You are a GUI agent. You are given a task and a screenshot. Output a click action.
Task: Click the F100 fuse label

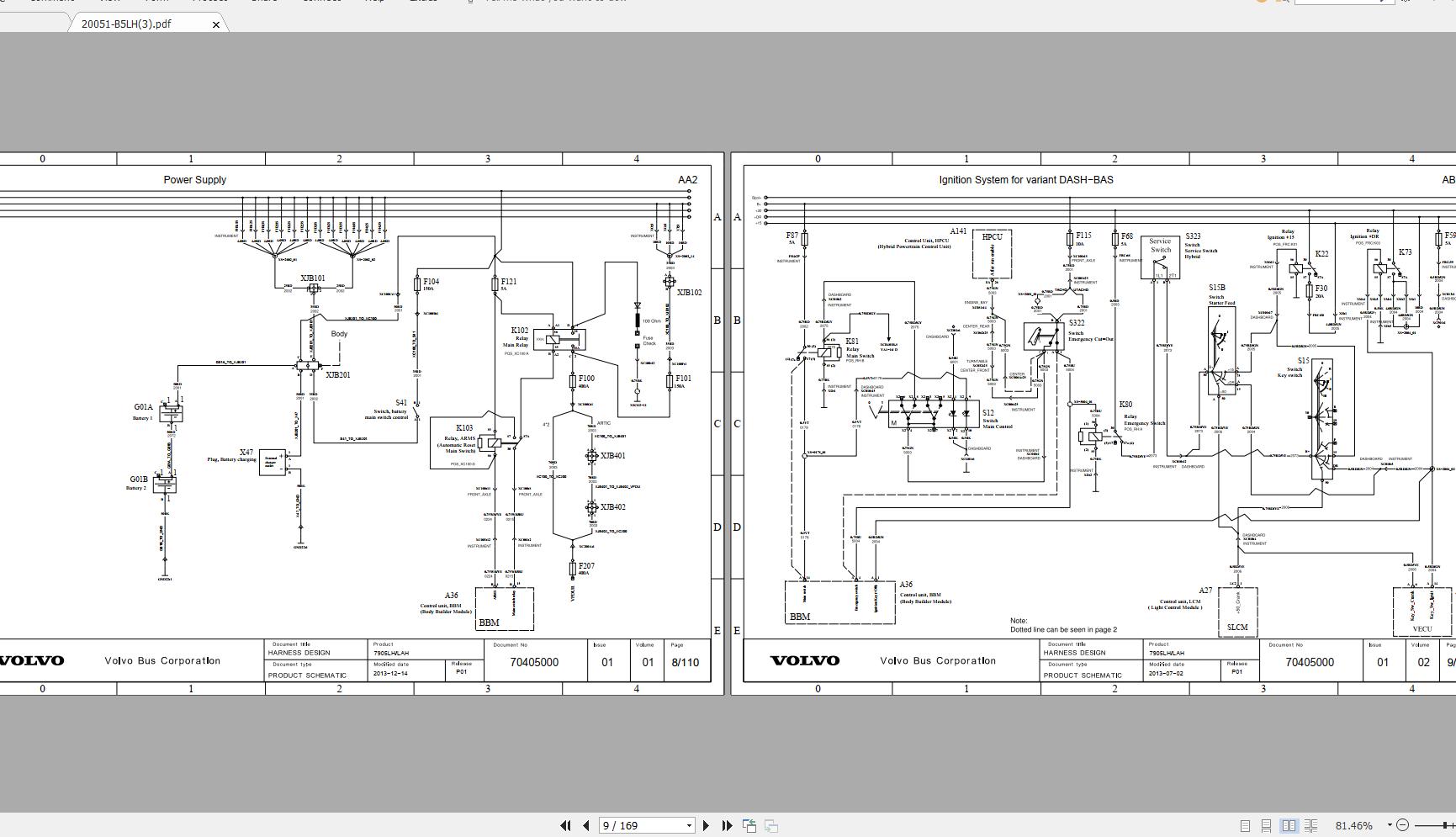(586, 379)
